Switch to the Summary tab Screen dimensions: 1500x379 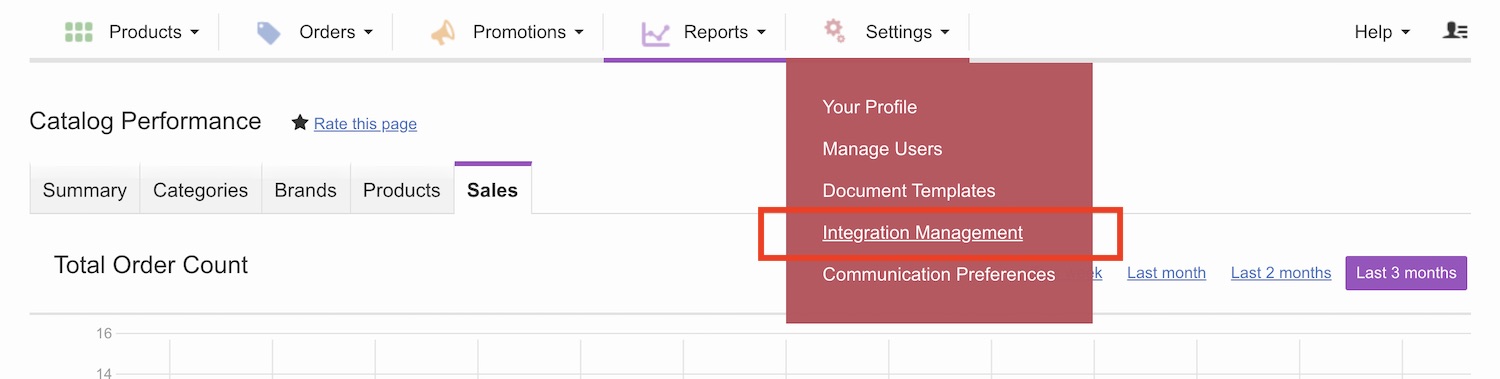[x=85, y=190]
